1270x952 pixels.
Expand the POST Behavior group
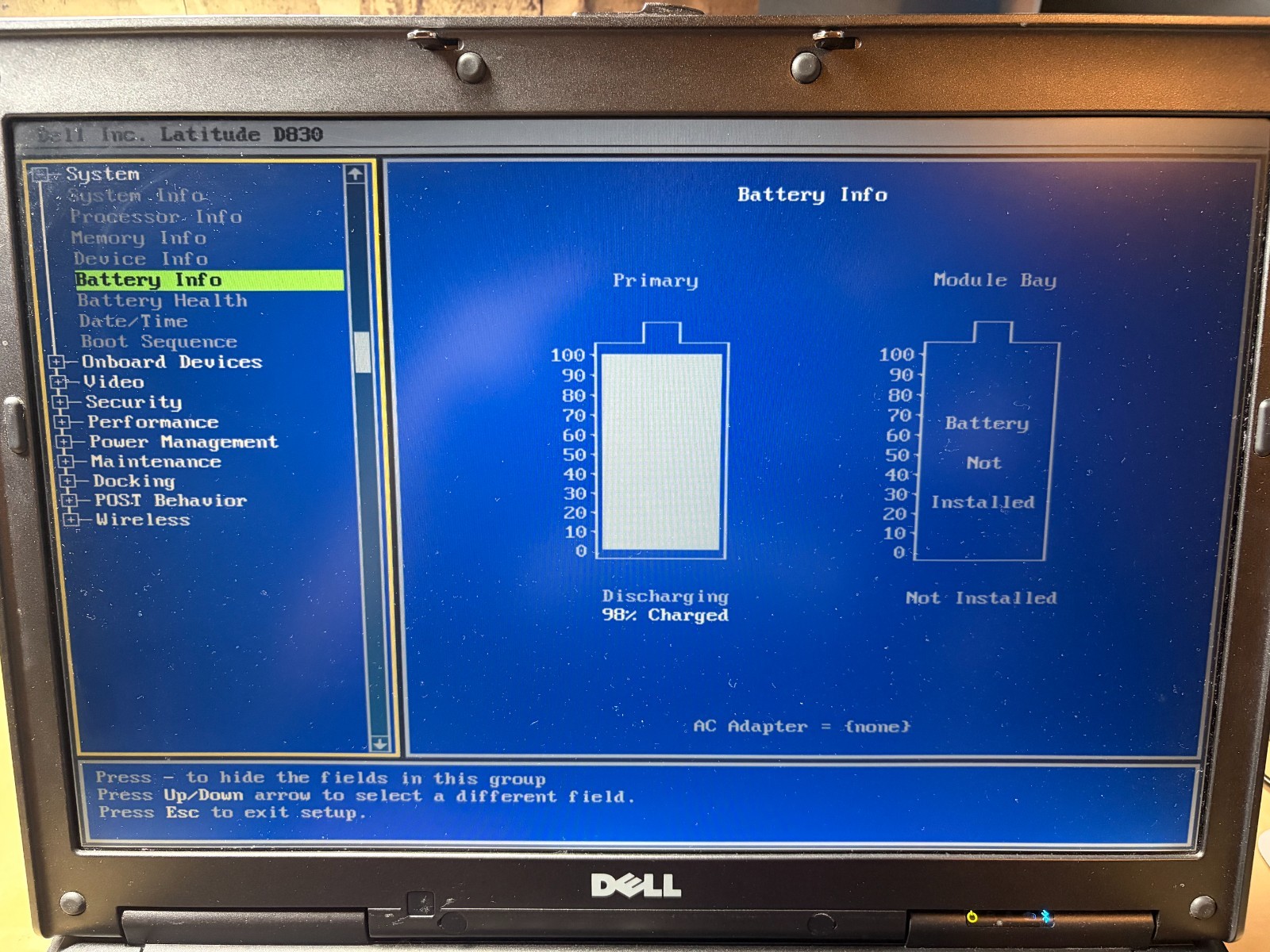coord(69,501)
